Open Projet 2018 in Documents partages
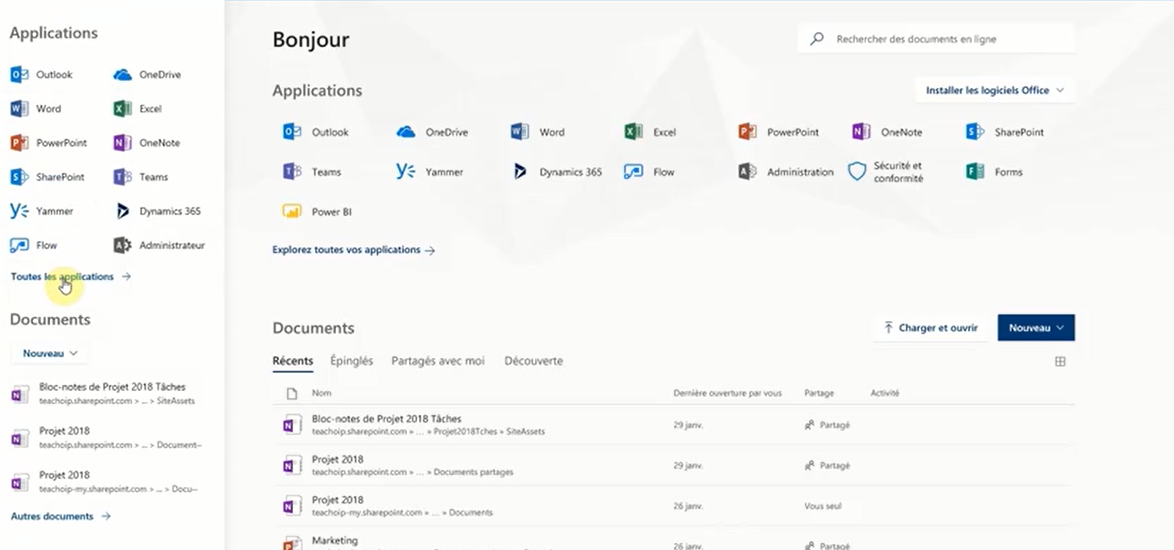 tap(674, 465)
